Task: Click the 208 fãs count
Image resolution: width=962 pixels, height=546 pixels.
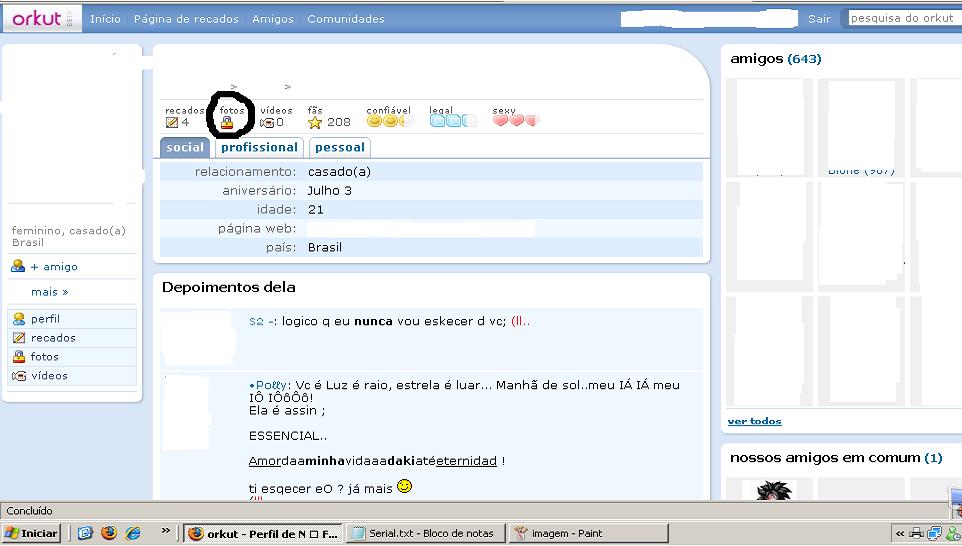Action: [x=339, y=122]
